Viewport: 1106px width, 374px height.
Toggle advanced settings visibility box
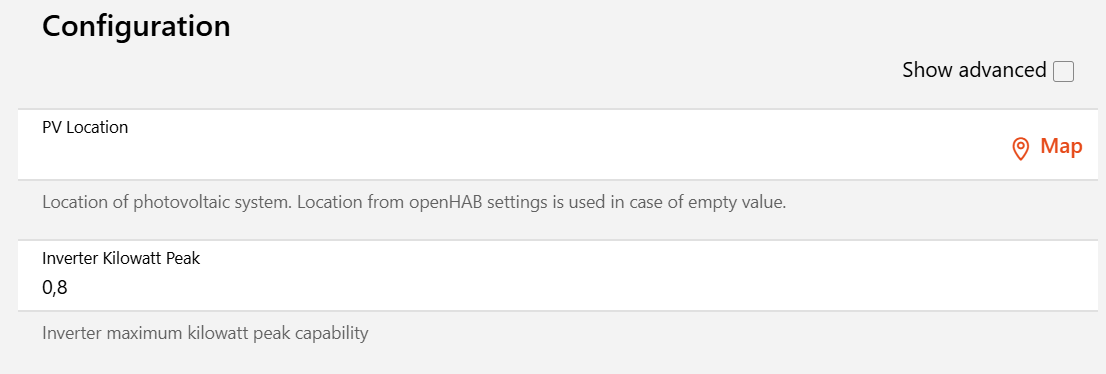point(1063,71)
